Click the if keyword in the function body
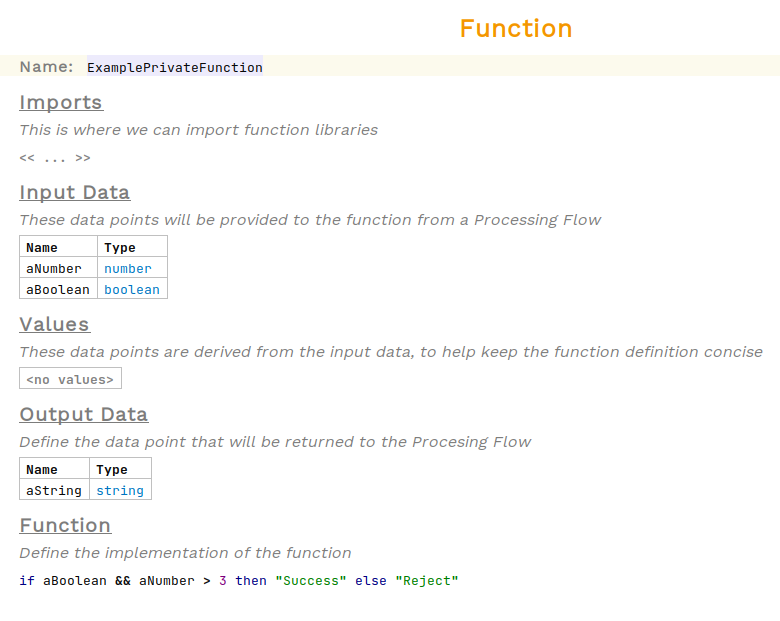This screenshot has width=780, height=621. click(27, 581)
